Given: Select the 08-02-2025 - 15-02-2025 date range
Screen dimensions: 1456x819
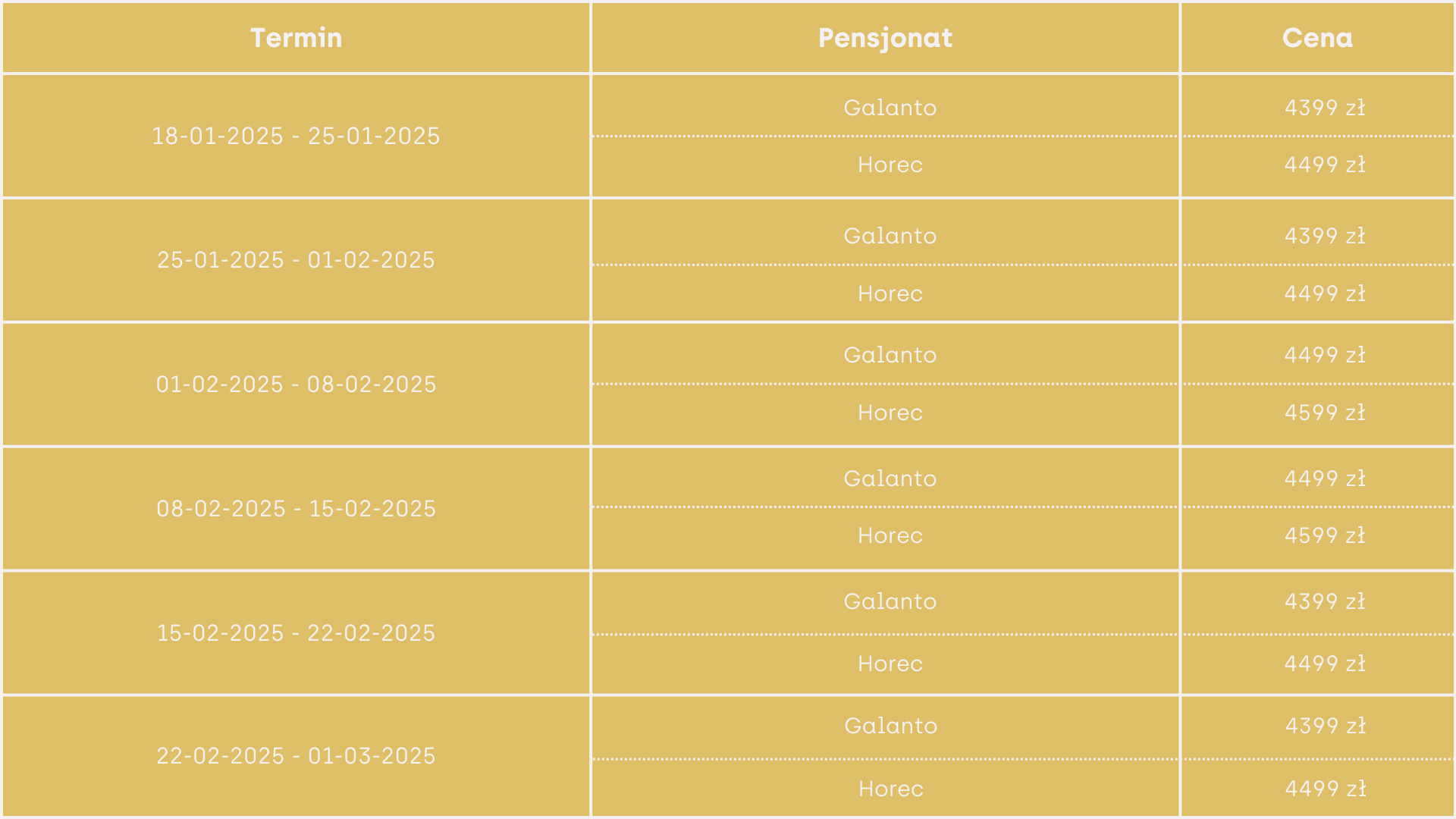Looking at the screenshot, I should point(296,509).
